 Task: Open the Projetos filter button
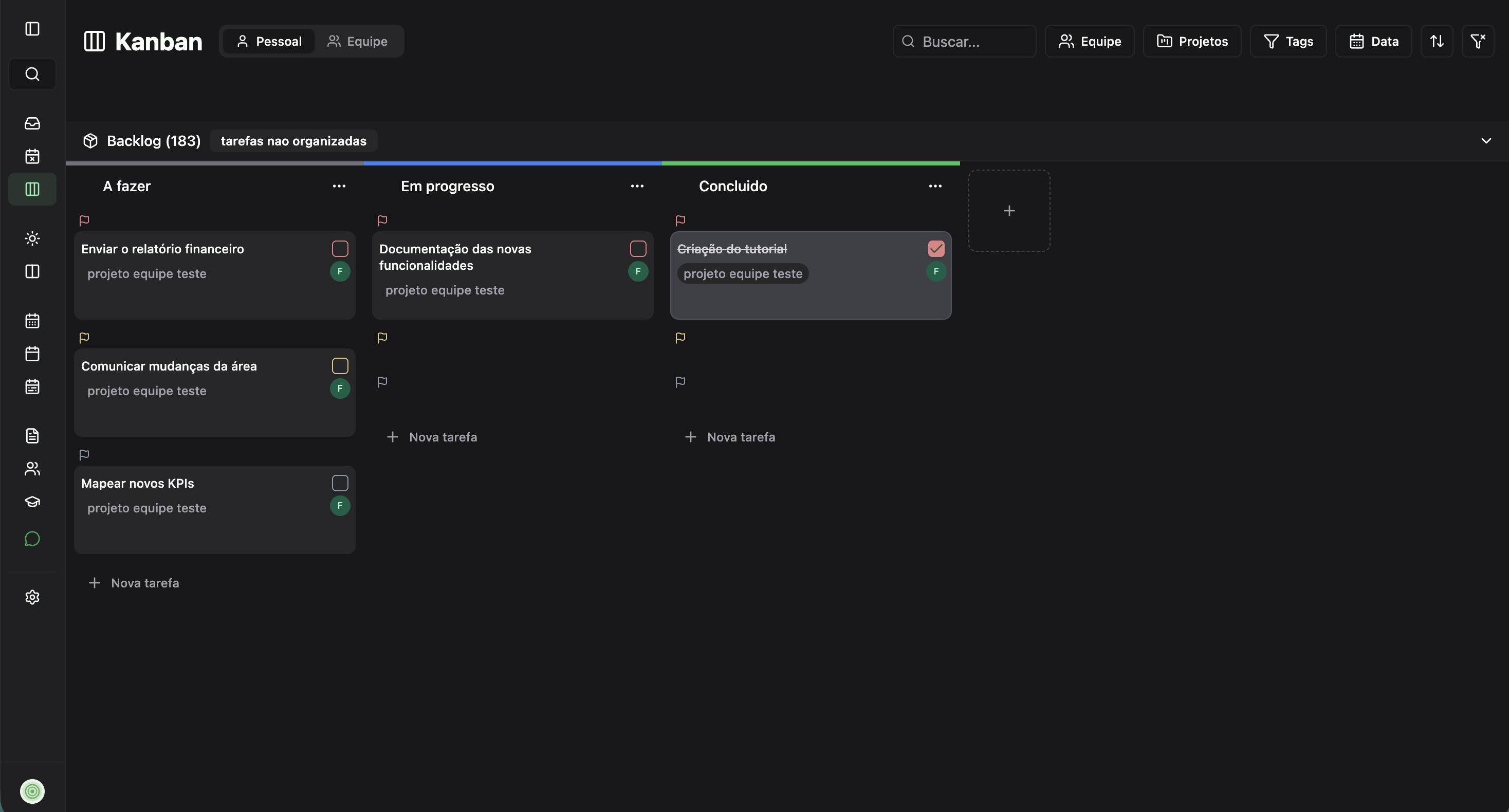(1192, 41)
